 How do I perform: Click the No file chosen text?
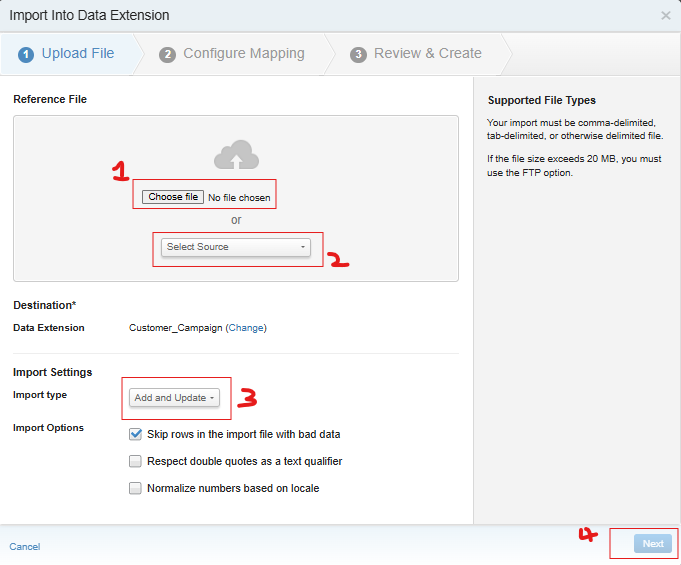239,198
